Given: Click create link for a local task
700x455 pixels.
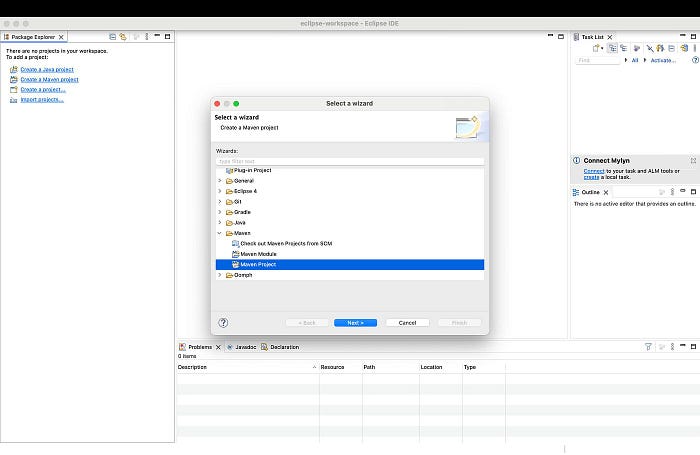Looking at the screenshot, I should (591, 177).
